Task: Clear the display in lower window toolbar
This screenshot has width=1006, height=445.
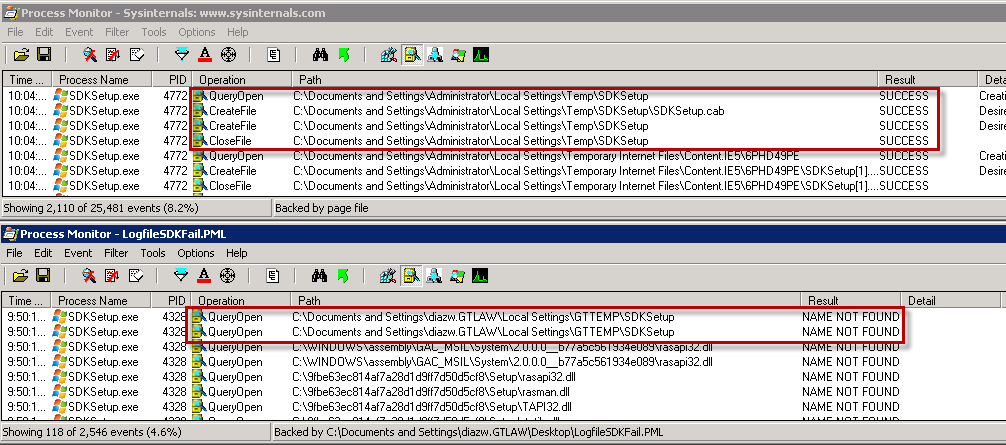Action: (136, 276)
